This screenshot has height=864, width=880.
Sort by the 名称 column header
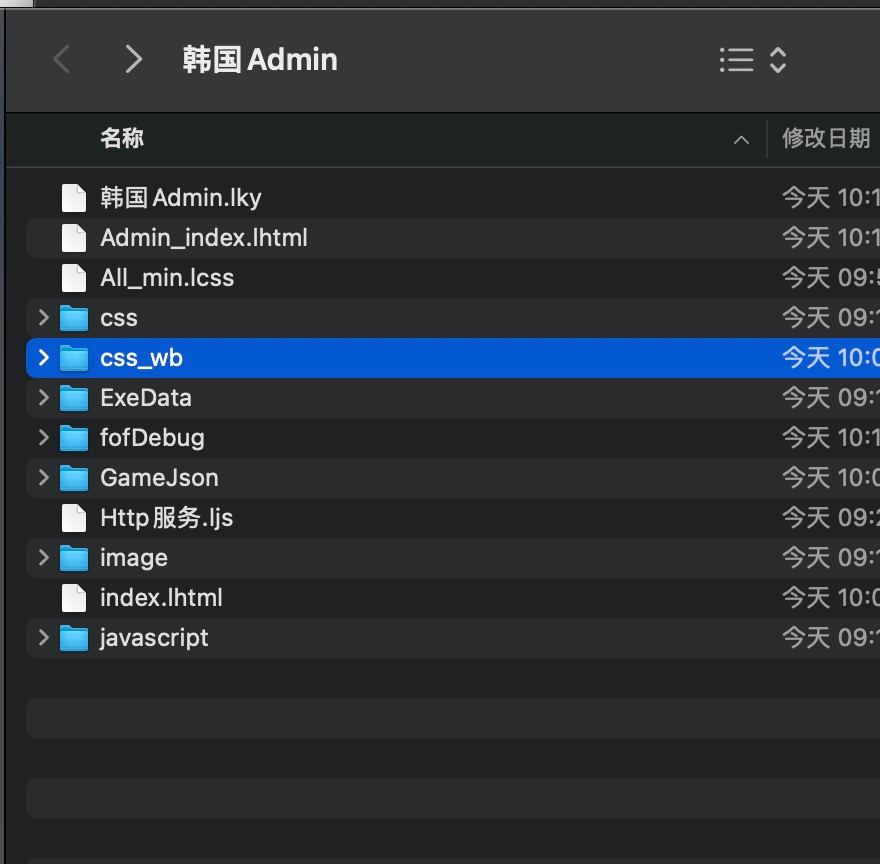122,138
